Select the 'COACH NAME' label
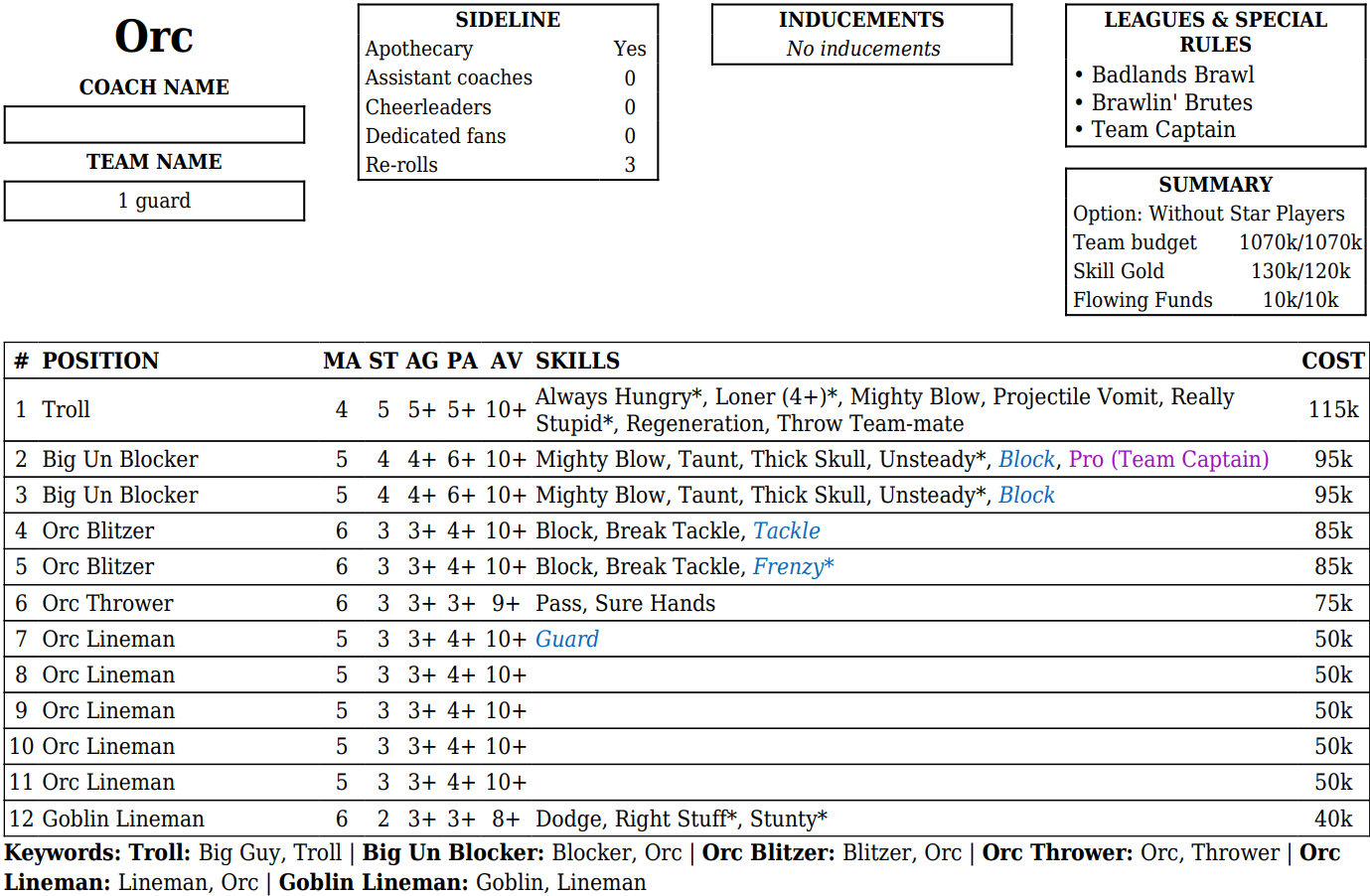Screen dimensions: 1370x896 (x=154, y=87)
